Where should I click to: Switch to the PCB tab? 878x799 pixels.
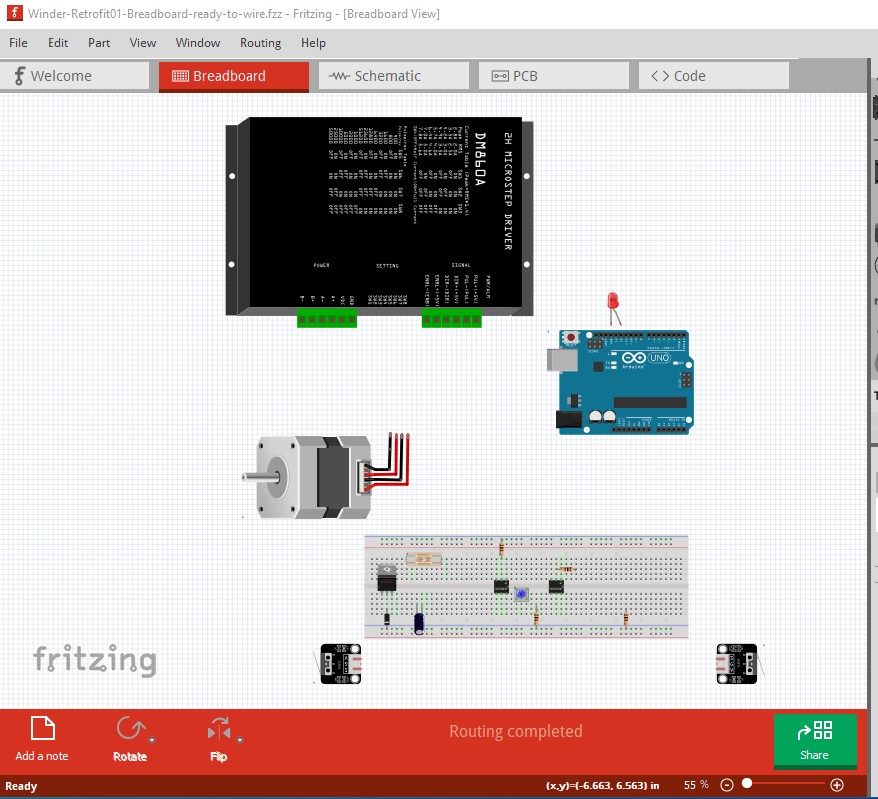coord(554,76)
